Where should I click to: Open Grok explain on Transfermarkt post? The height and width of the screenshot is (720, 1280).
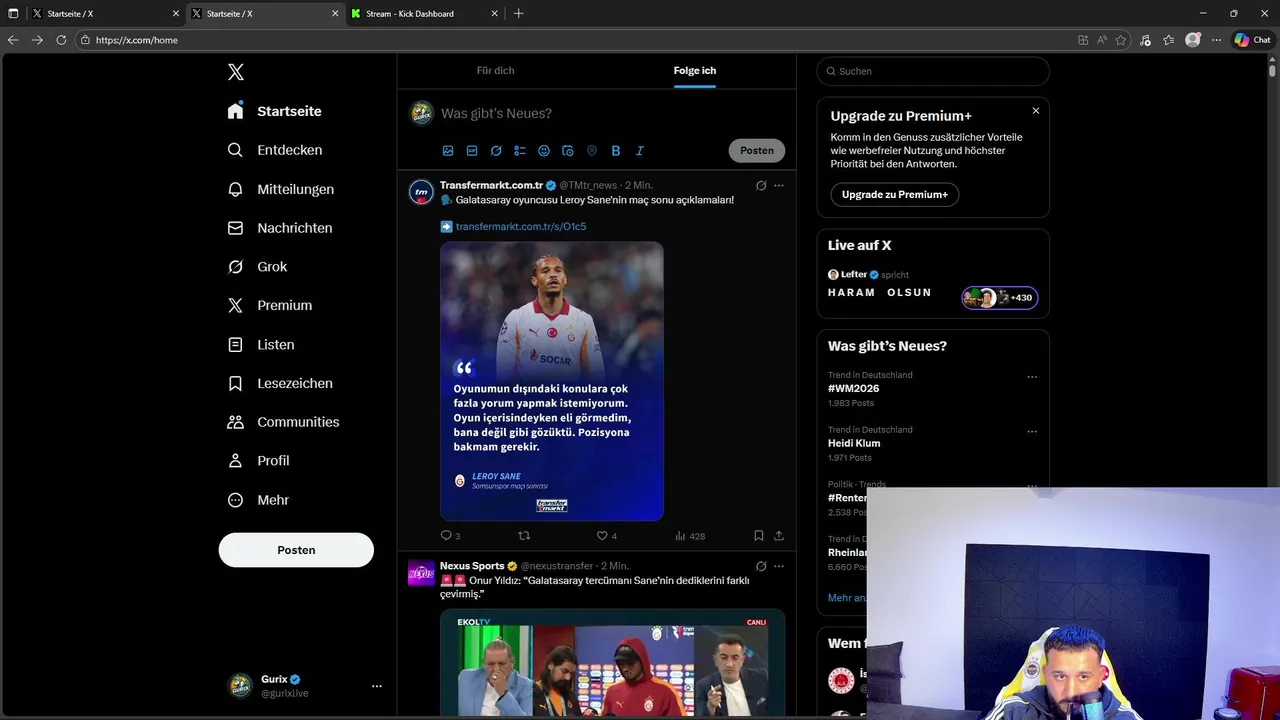761,186
